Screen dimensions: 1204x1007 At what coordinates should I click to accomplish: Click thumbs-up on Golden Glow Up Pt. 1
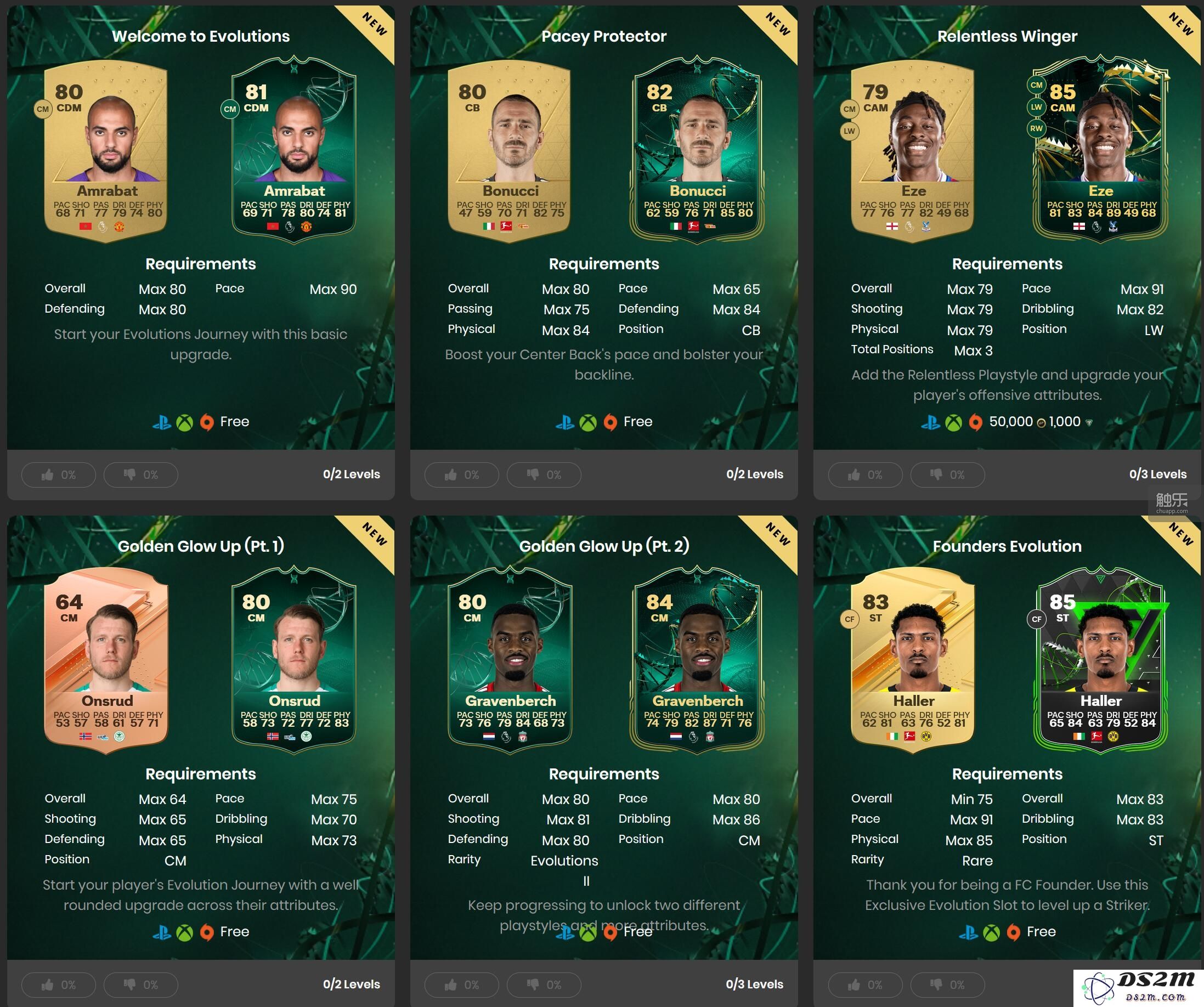click(59, 985)
